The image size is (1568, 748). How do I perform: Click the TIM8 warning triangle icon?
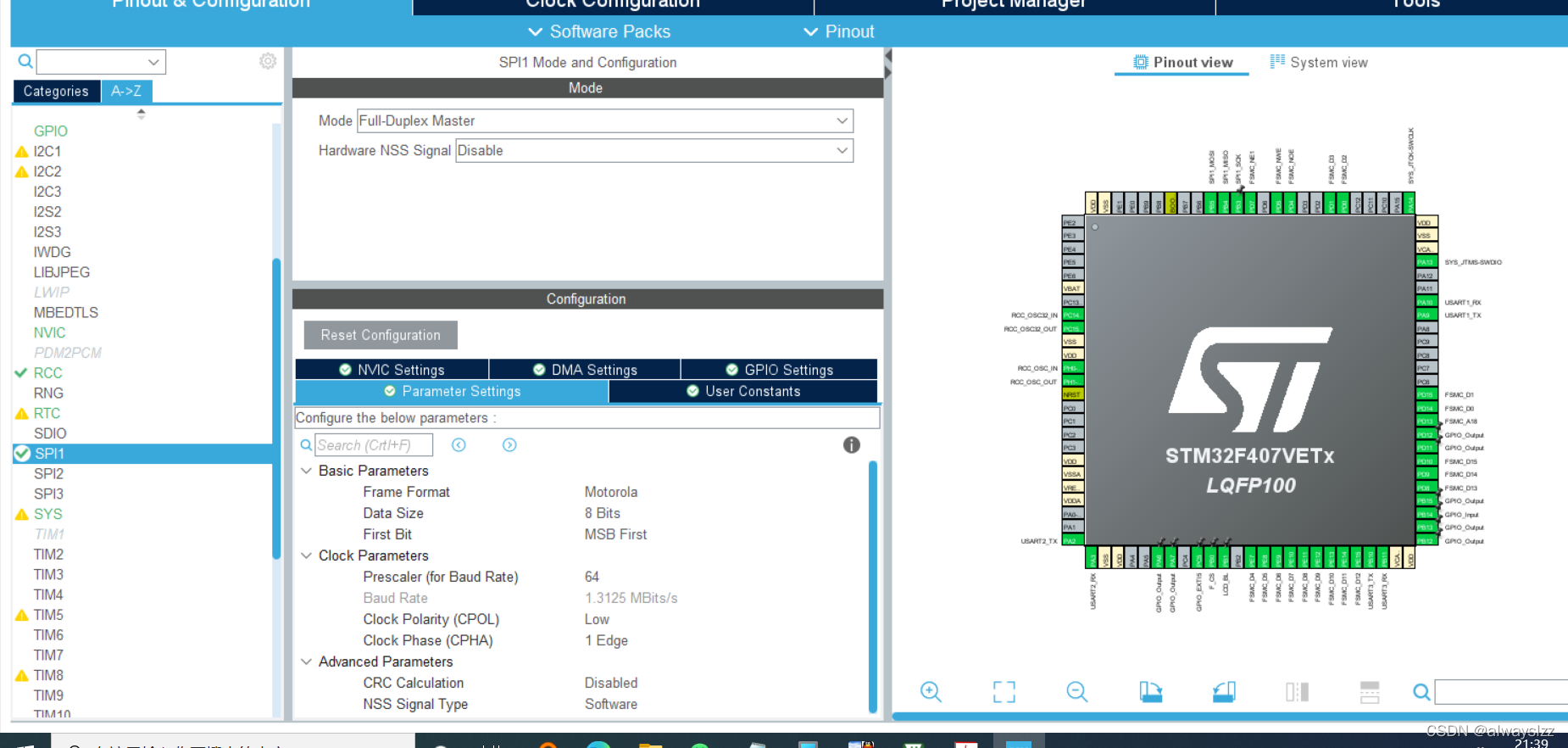click(x=22, y=676)
